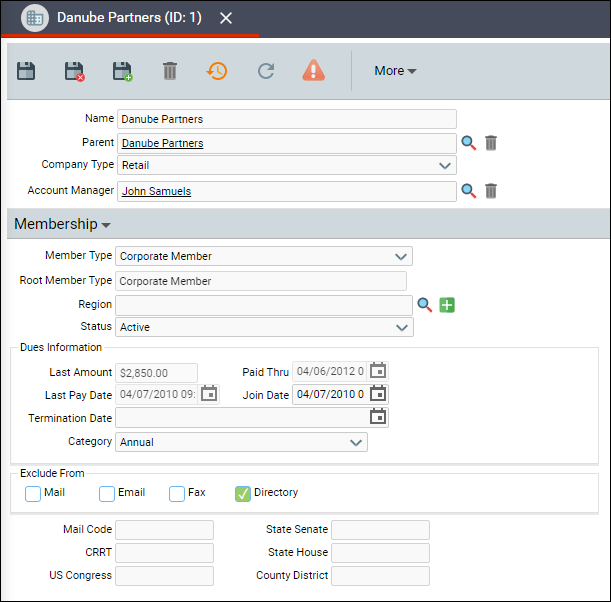This screenshot has width=611, height=602.
Task: Enable Exclude From Fax checkbox
Action: point(177,494)
